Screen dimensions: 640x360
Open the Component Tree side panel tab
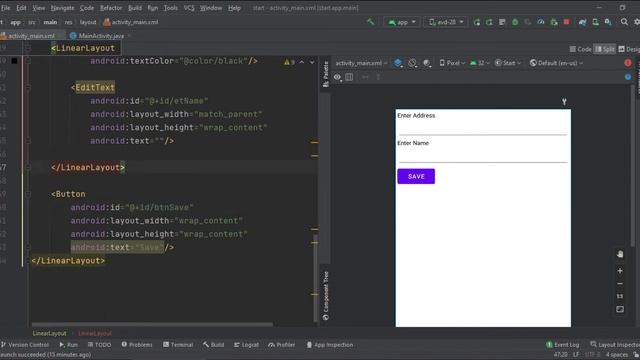click(x=326, y=296)
